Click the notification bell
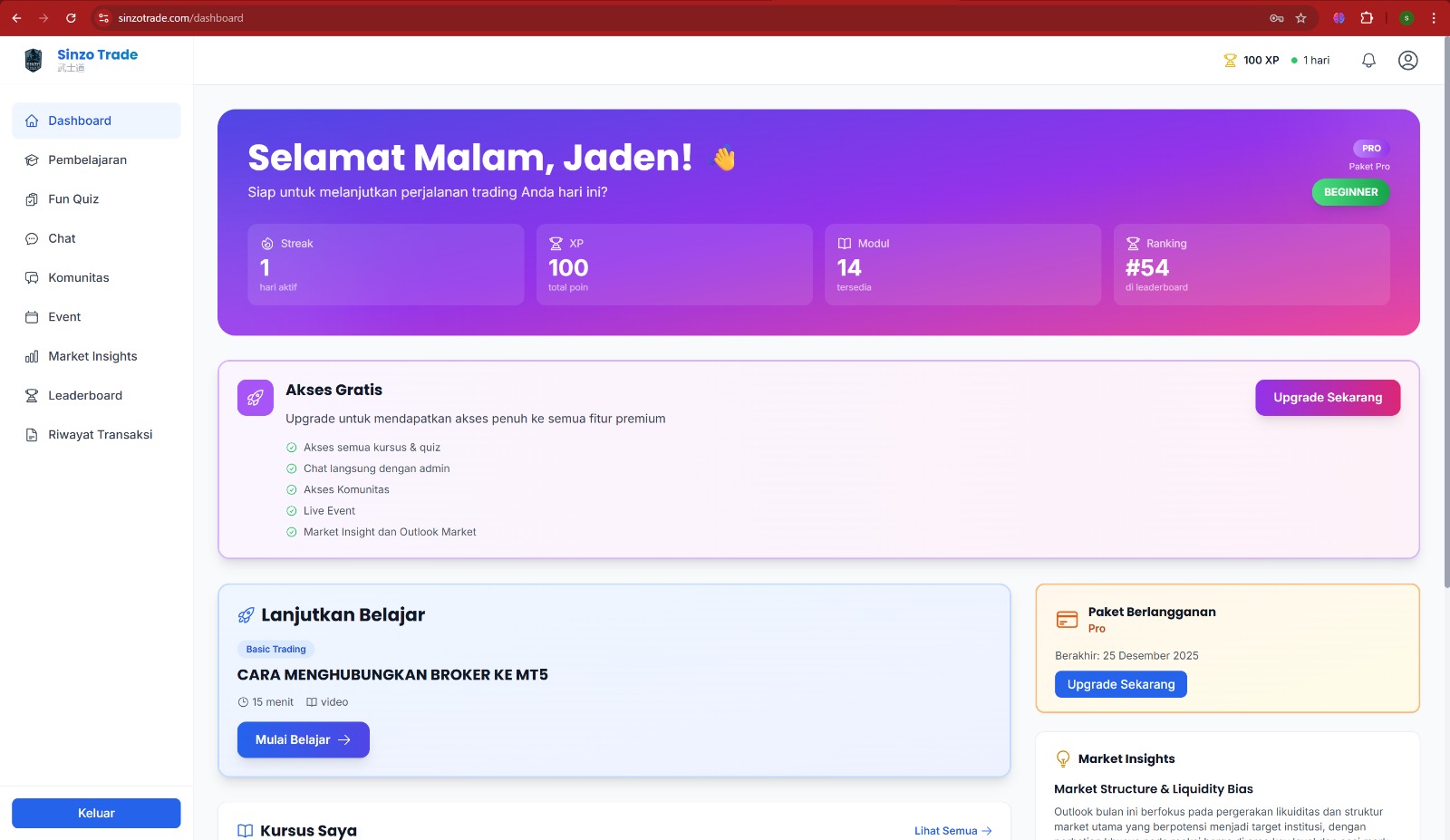Image resolution: width=1450 pixels, height=840 pixels. (1368, 60)
